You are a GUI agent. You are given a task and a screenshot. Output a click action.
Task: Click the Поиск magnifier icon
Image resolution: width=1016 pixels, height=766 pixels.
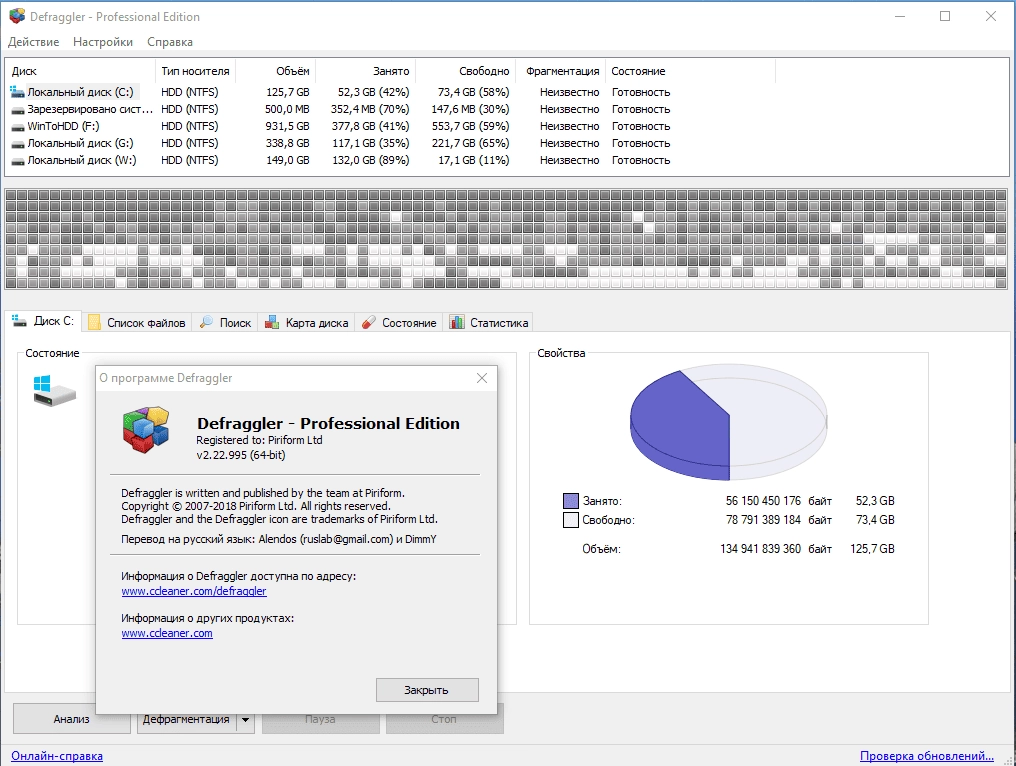(x=206, y=322)
